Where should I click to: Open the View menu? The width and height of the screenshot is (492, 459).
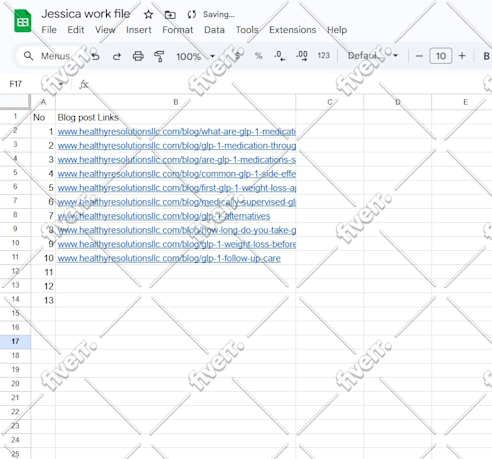[x=105, y=30]
